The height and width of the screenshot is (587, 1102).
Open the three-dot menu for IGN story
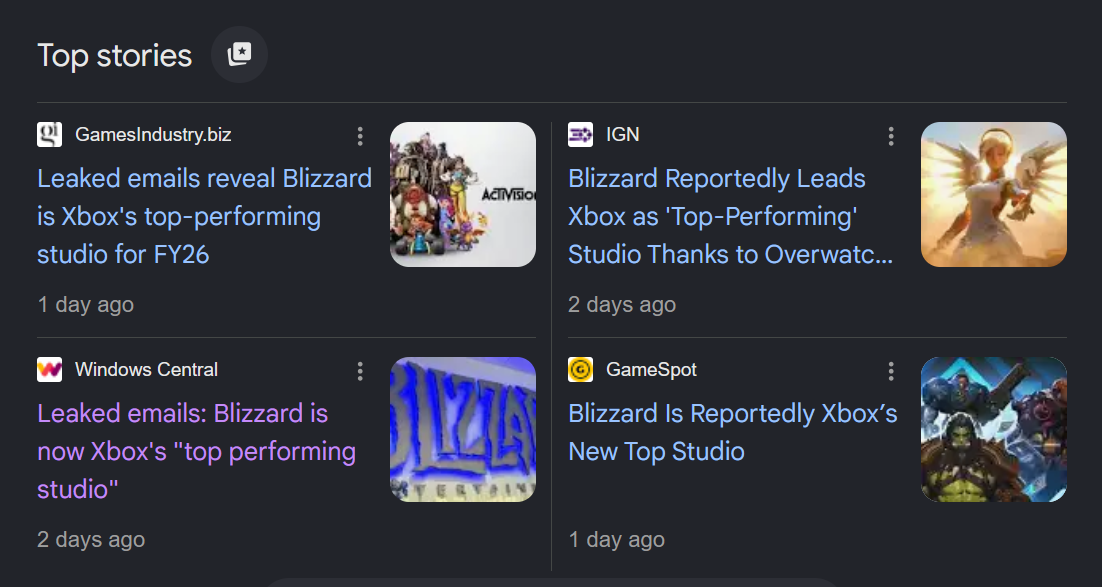(x=890, y=136)
